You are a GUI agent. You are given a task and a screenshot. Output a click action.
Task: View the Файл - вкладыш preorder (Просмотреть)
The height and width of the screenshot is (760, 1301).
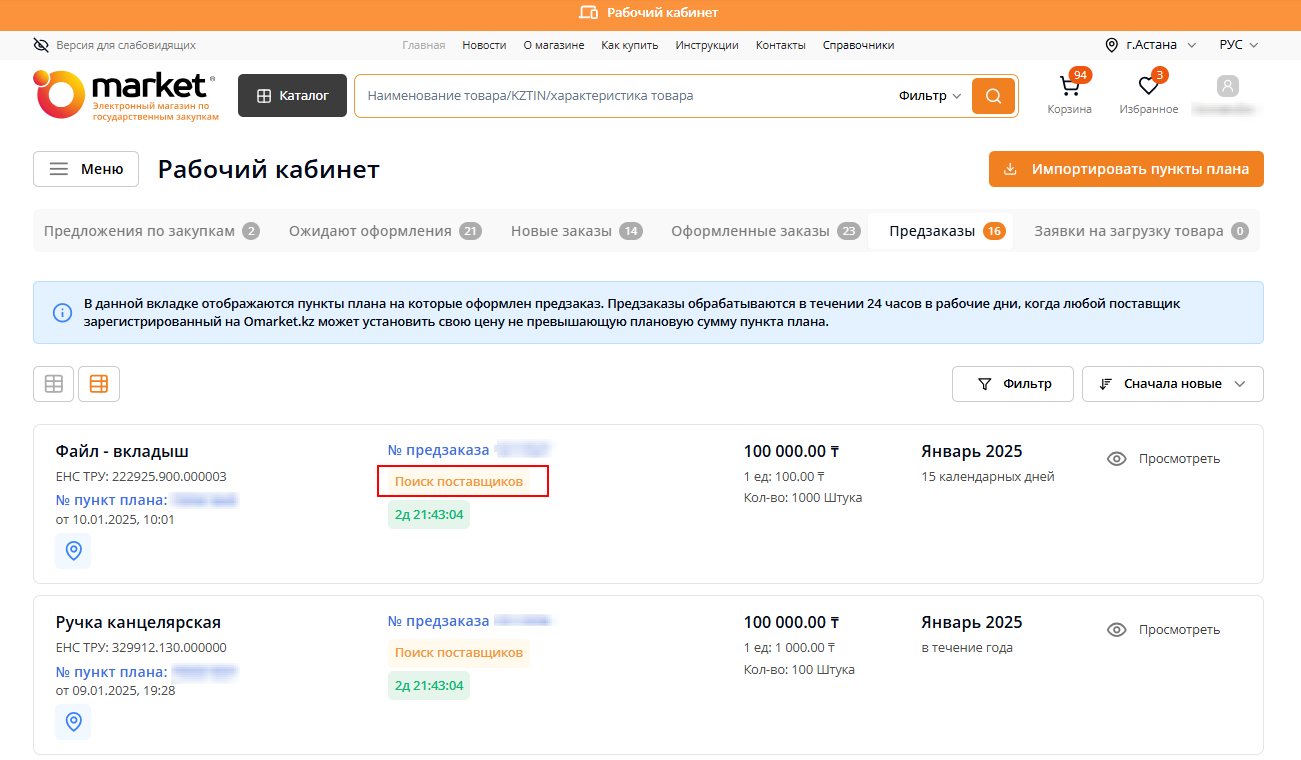point(1164,459)
